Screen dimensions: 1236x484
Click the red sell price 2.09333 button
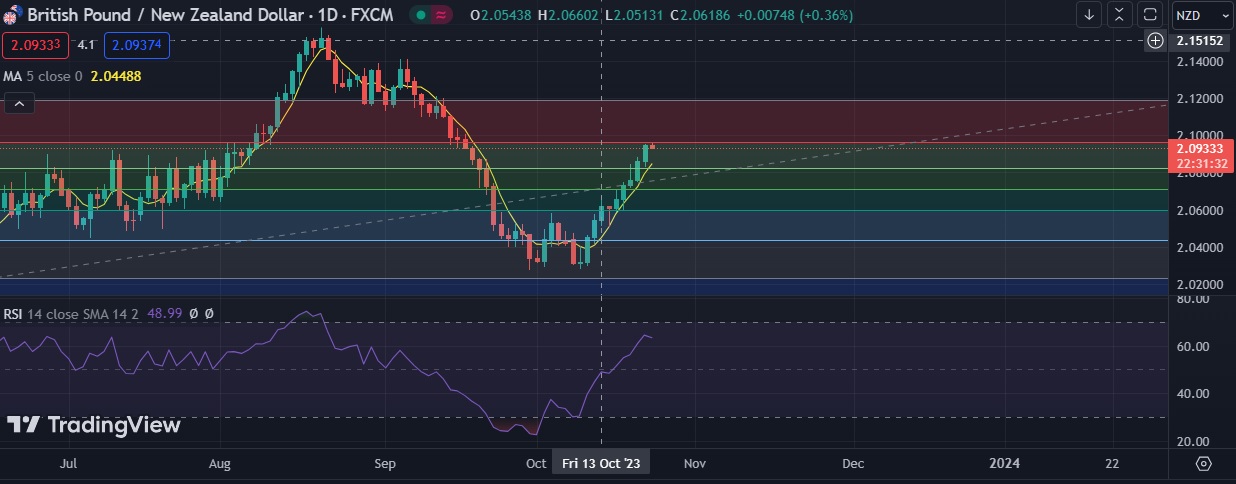tap(36, 44)
